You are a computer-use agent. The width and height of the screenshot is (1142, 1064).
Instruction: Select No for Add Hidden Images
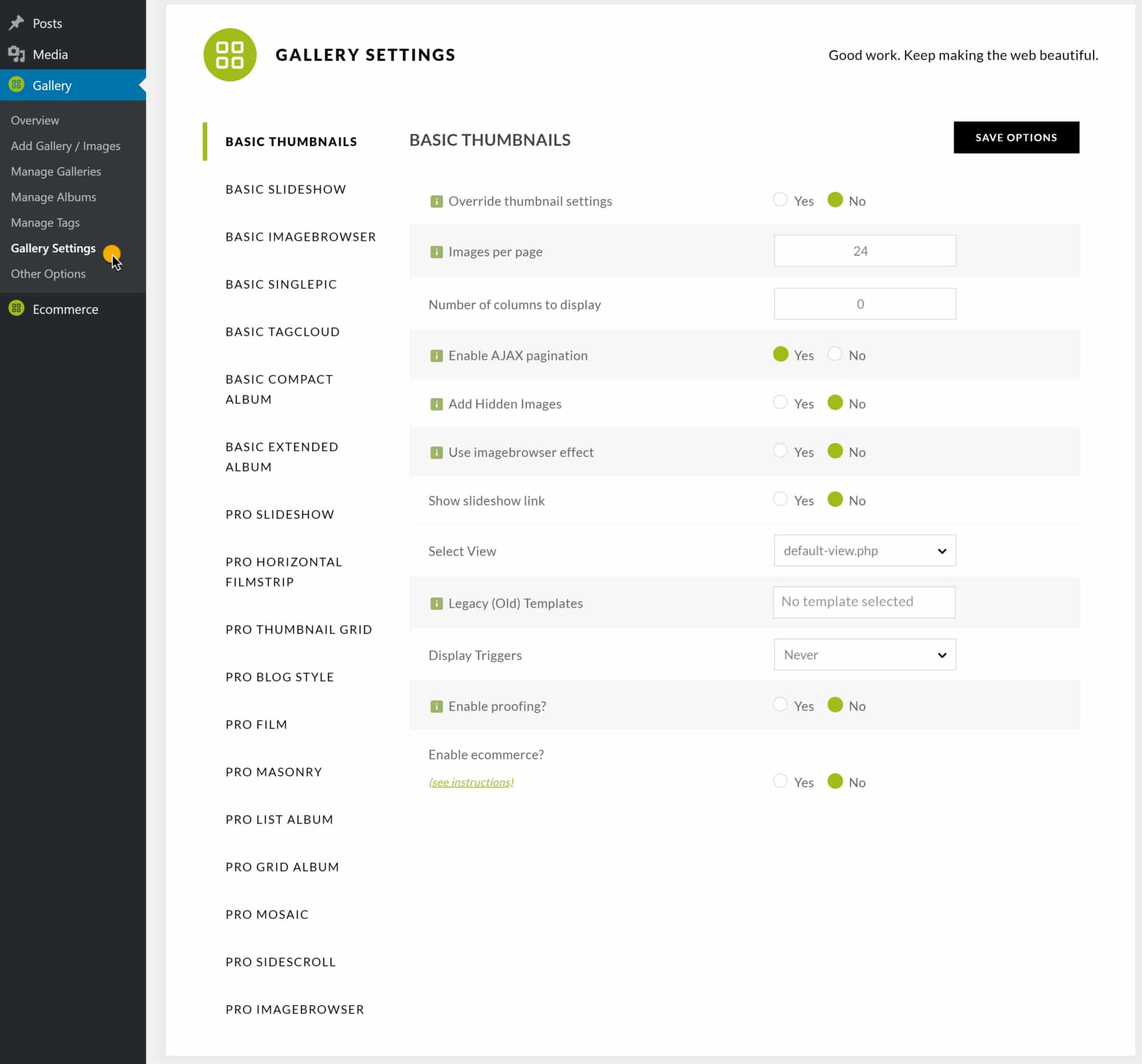tap(835, 402)
